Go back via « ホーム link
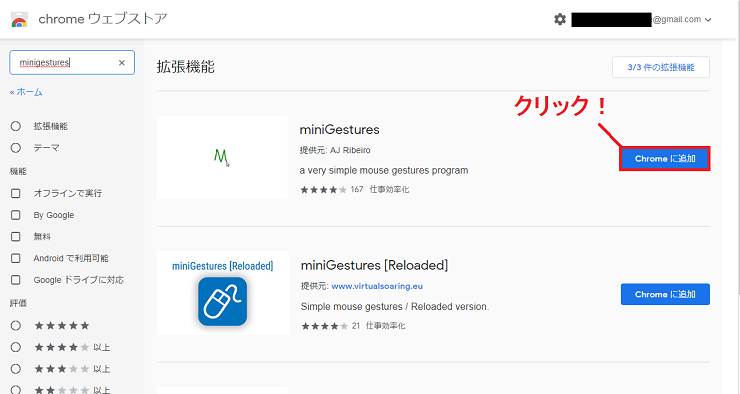 point(26,92)
